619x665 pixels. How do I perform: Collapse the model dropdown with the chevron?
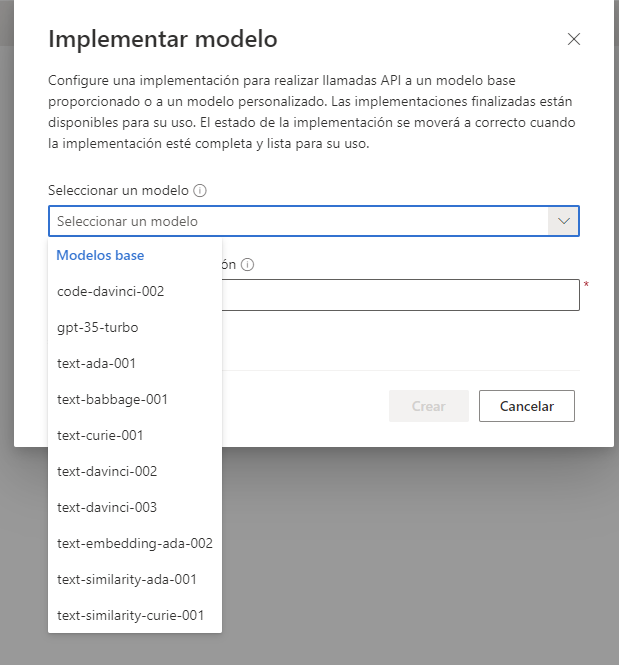(563, 221)
